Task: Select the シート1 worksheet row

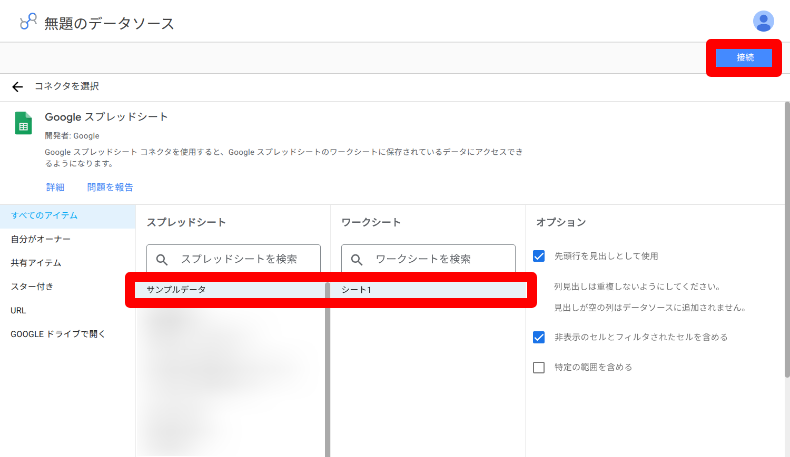Action: click(428, 290)
